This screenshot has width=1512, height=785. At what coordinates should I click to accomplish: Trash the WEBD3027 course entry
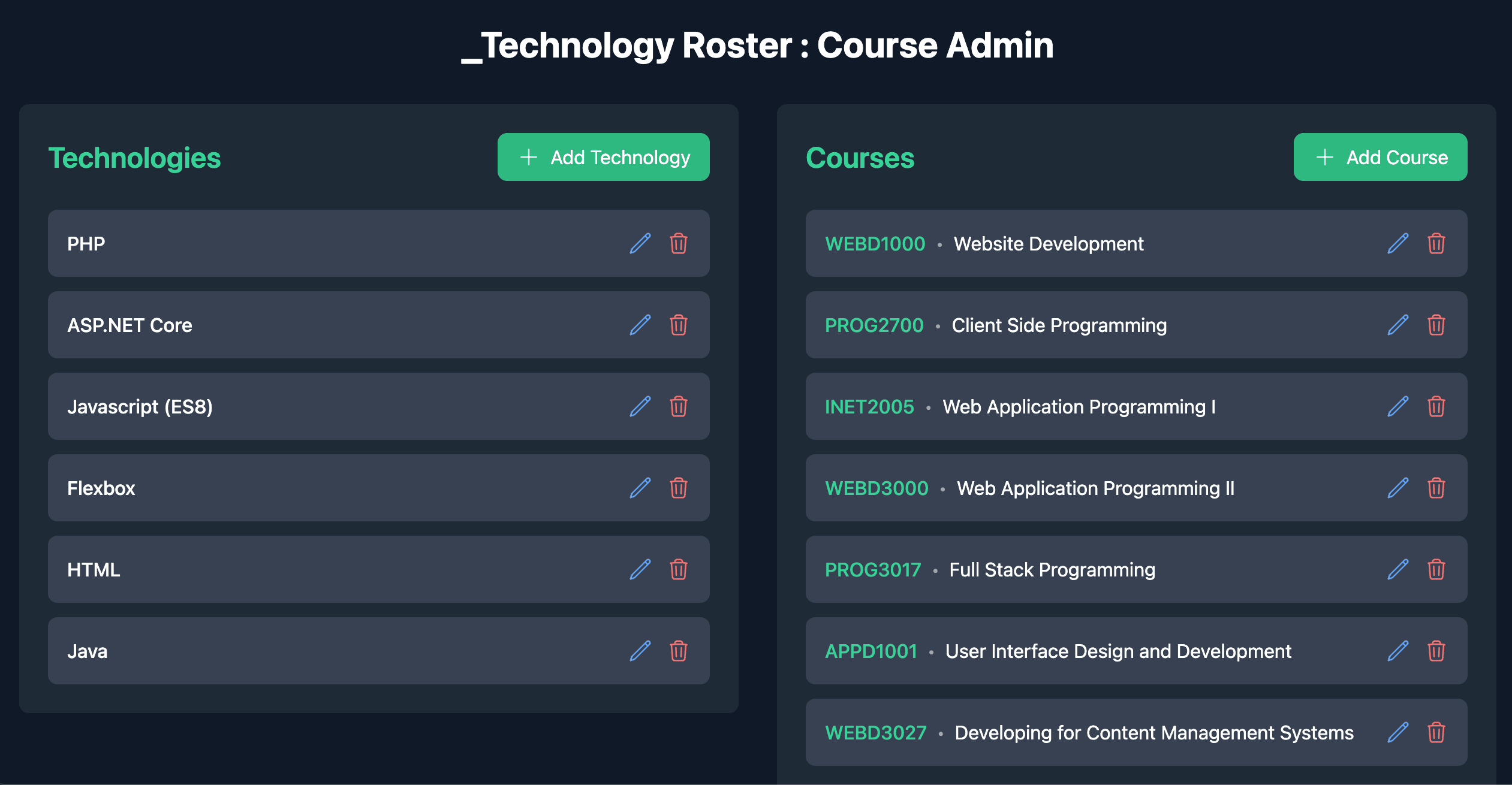click(x=1436, y=732)
